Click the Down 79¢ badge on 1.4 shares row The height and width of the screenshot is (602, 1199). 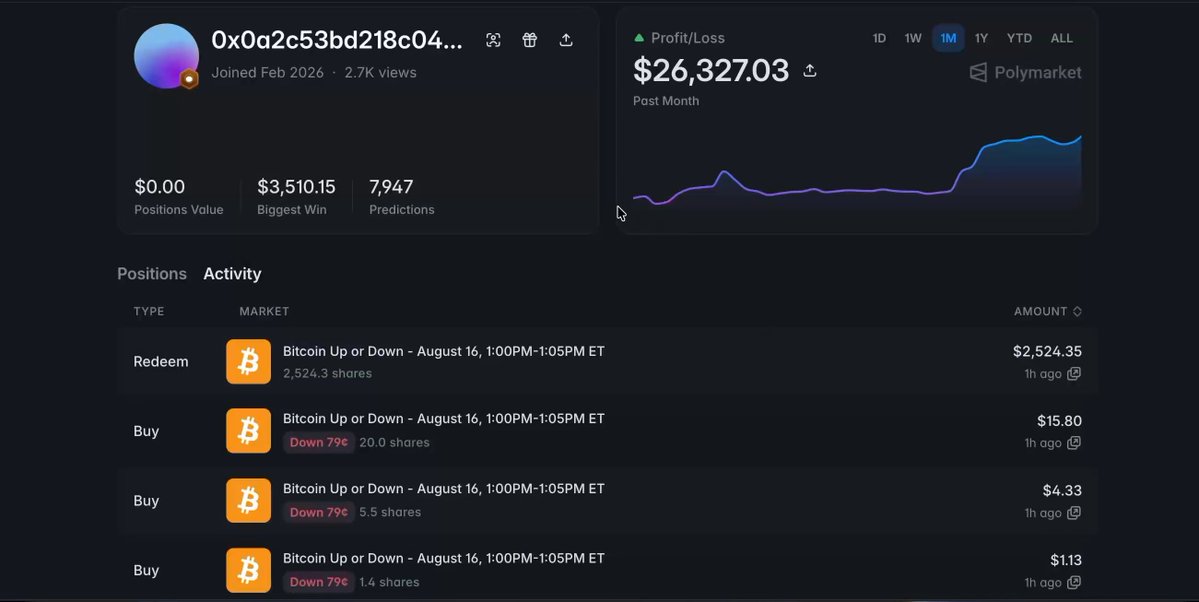pyautogui.click(x=319, y=581)
